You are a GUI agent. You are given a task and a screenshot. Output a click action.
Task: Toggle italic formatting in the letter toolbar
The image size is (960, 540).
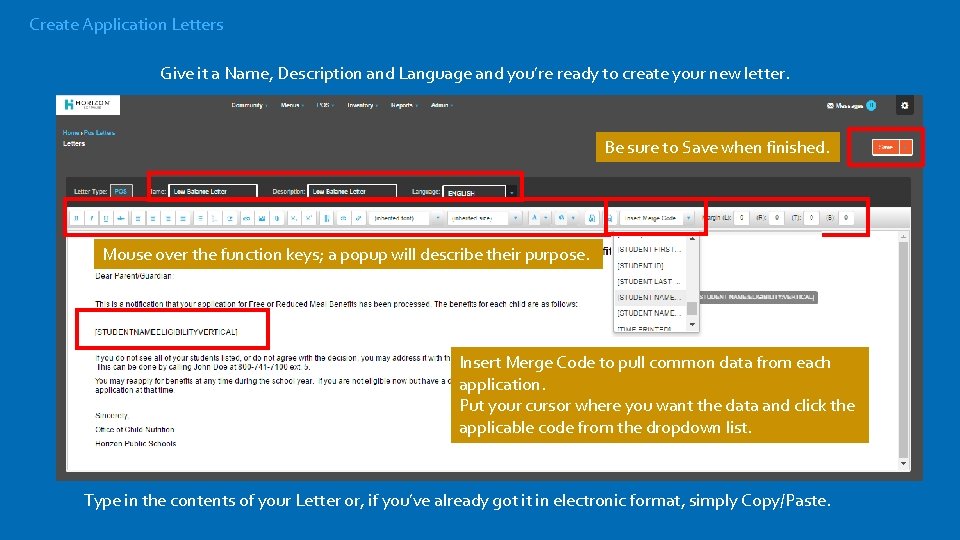click(x=92, y=218)
